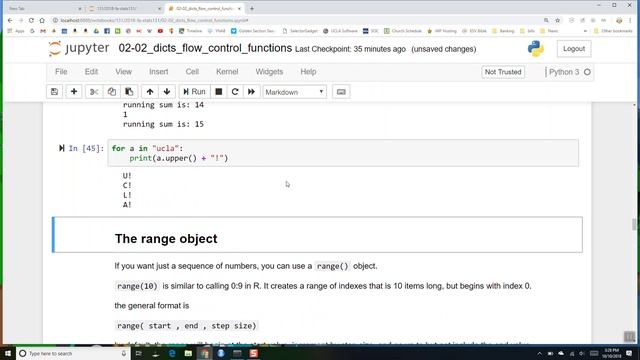This screenshot has height=360, width=640.
Task: Rename notebook via title 02-02_dicts_flow_control_functions
Action: pyautogui.click(x=205, y=48)
